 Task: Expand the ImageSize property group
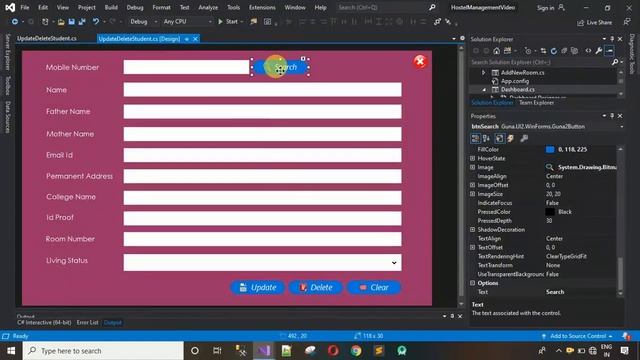click(x=473, y=194)
